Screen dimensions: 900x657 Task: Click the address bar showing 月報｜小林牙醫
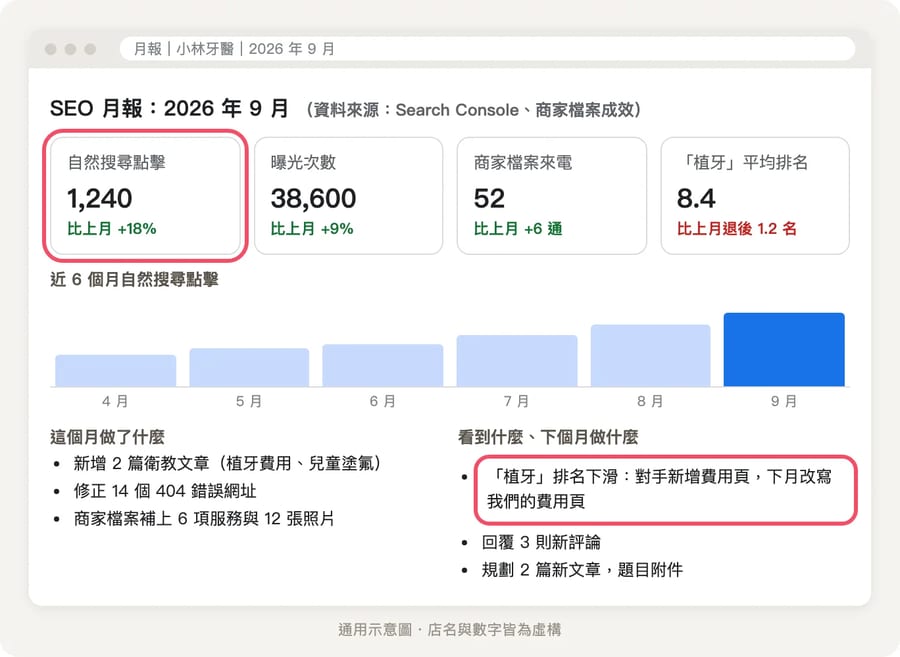pos(487,49)
